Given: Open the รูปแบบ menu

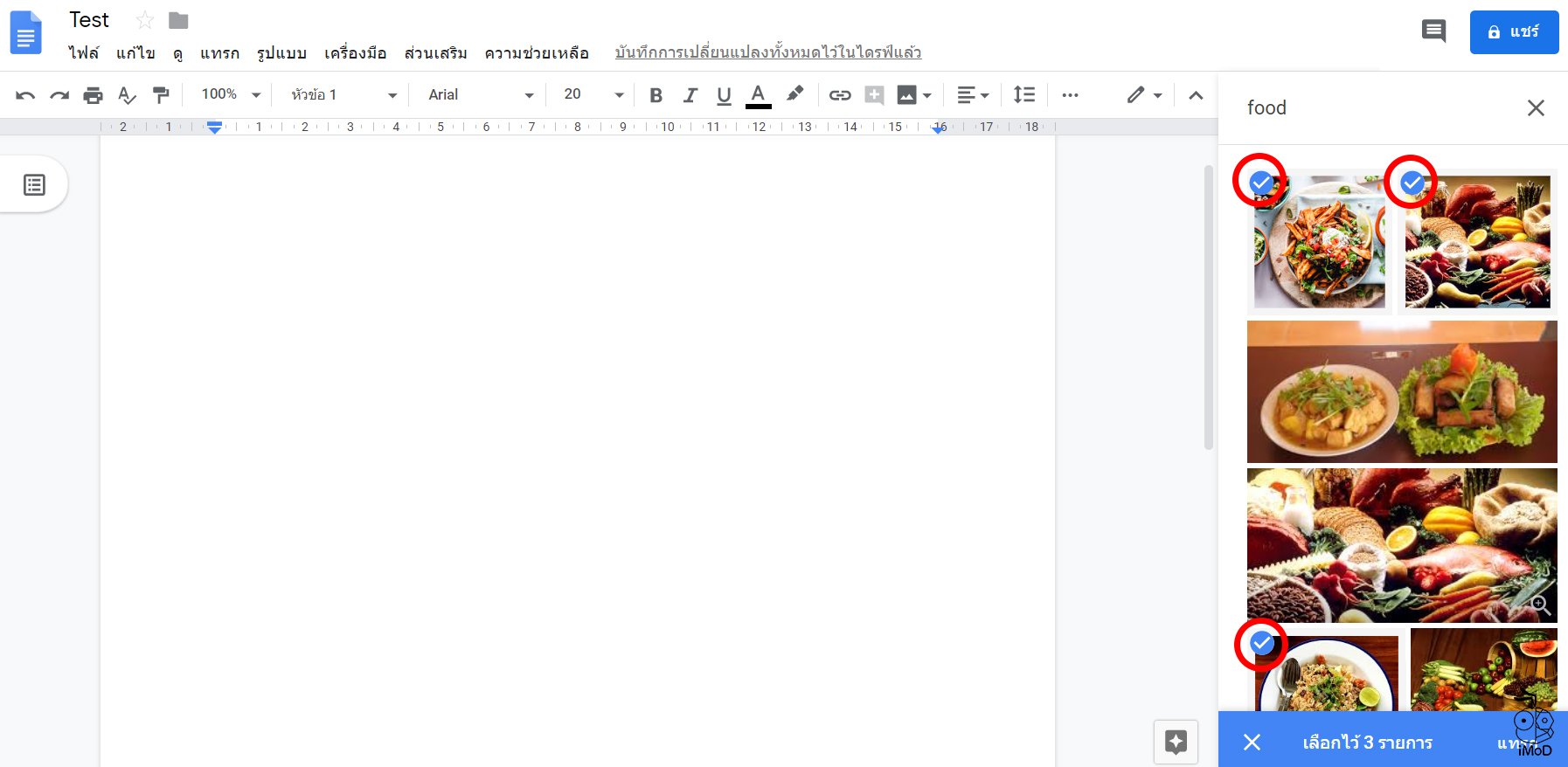Looking at the screenshot, I should [x=281, y=53].
